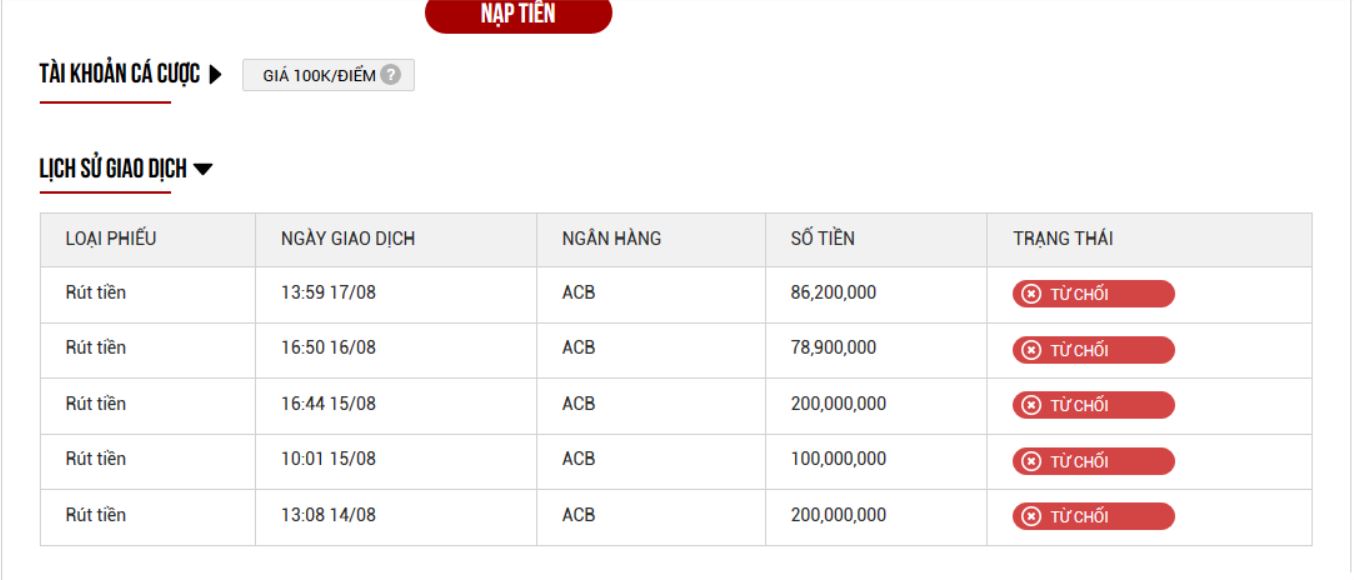Screen dimensions: 1354x580
Task: Click the question mark help icon
Action: tap(390, 75)
